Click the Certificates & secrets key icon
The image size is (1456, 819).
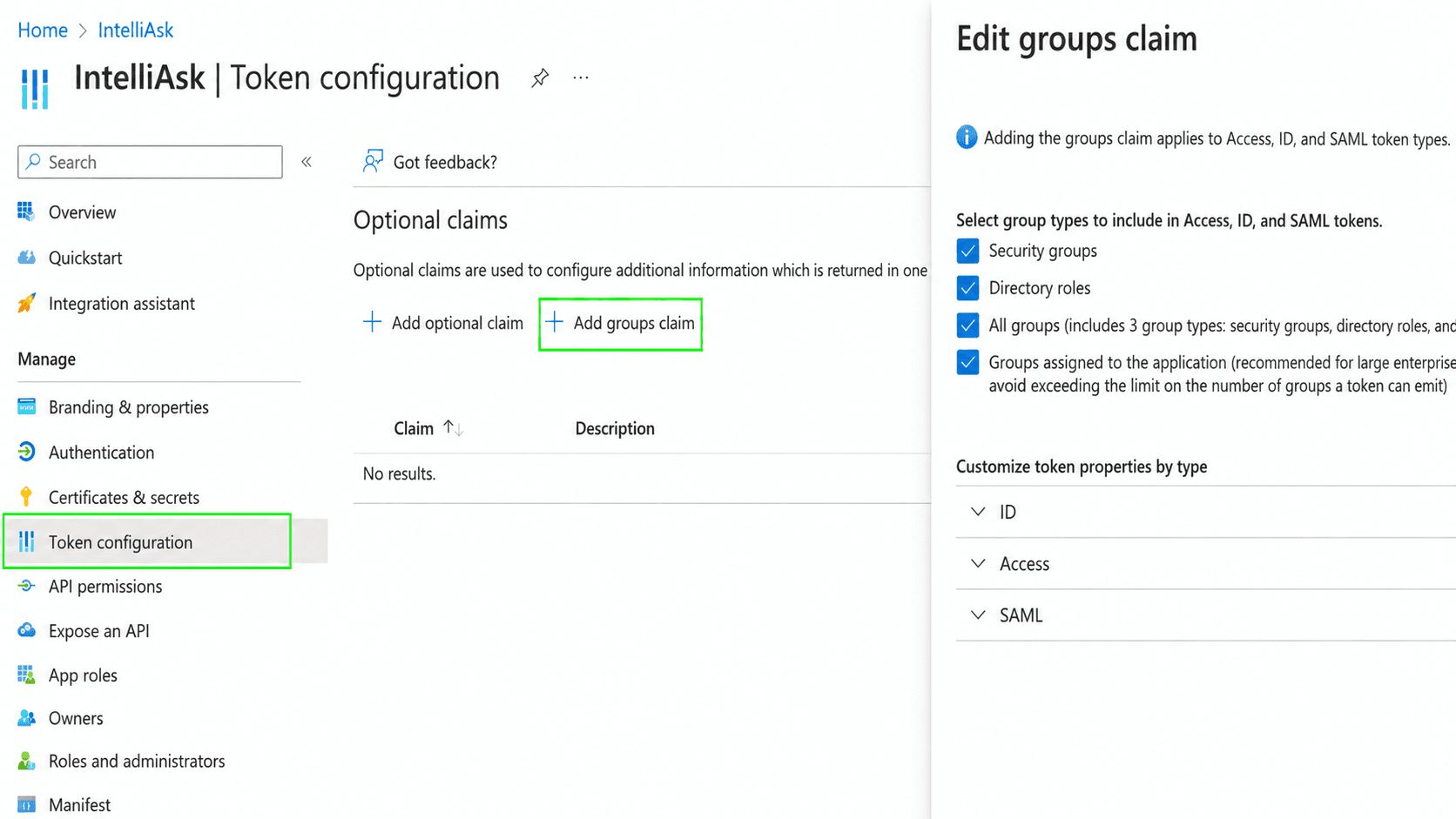coord(26,497)
